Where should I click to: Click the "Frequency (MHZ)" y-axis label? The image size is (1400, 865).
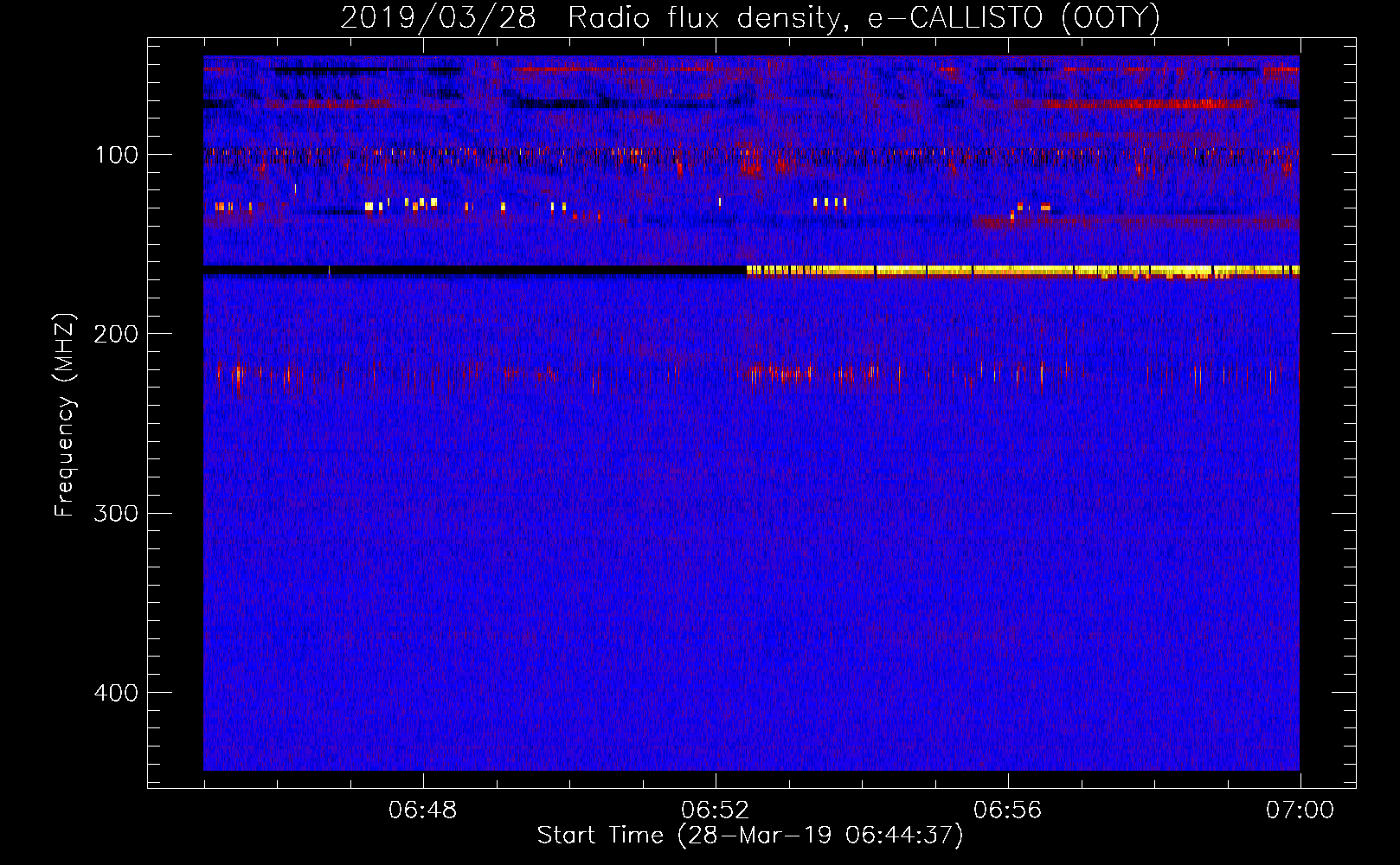(x=65, y=415)
